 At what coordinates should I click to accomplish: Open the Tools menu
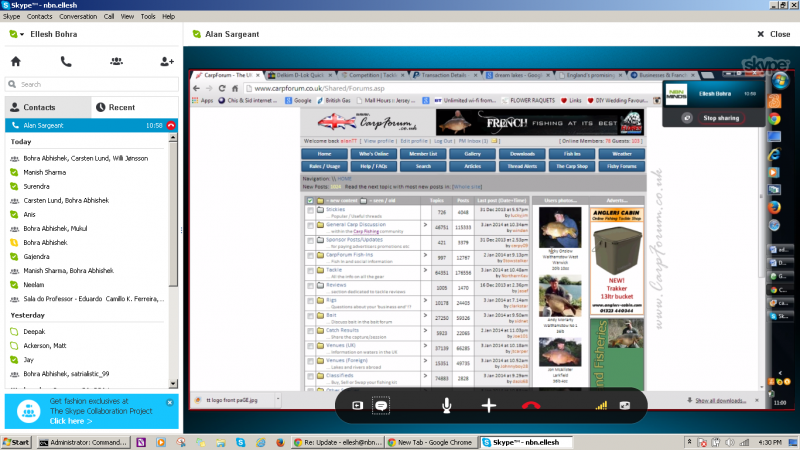(x=148, y=16)
